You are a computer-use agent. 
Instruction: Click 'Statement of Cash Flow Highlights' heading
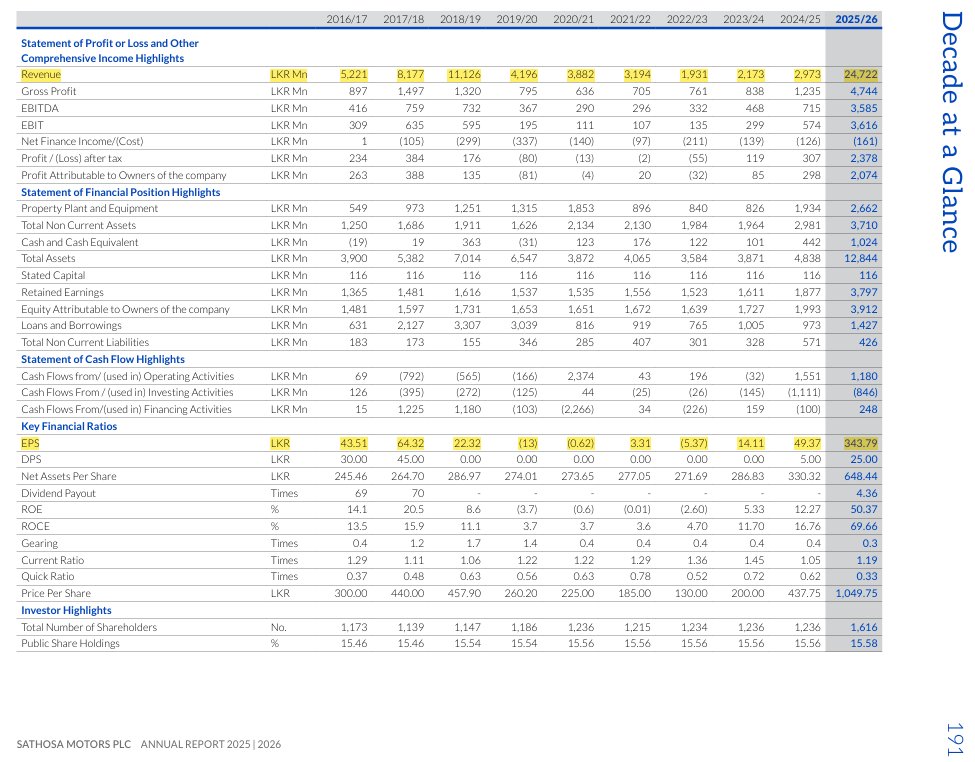click(x=103, y=360)
